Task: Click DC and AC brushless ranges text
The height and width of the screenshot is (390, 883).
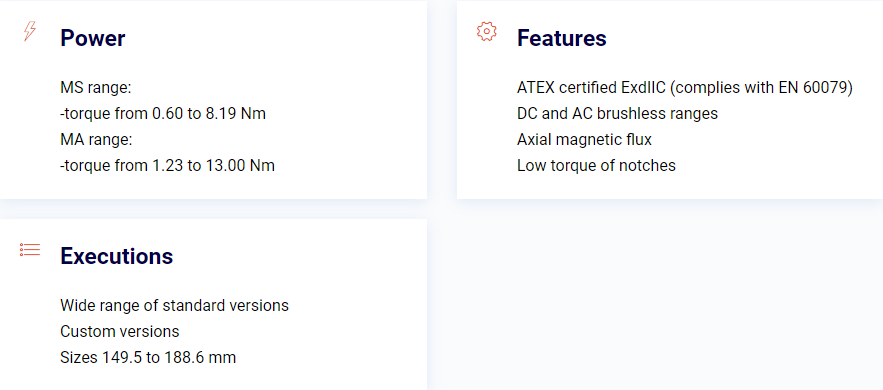Action: (617, 114)
